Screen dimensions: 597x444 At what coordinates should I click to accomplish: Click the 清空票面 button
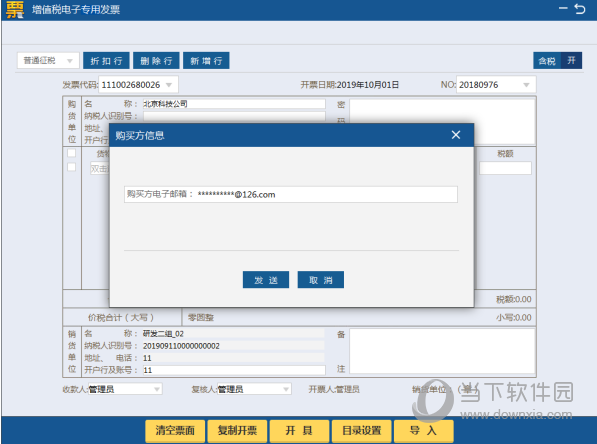click(x=175, y=431)
